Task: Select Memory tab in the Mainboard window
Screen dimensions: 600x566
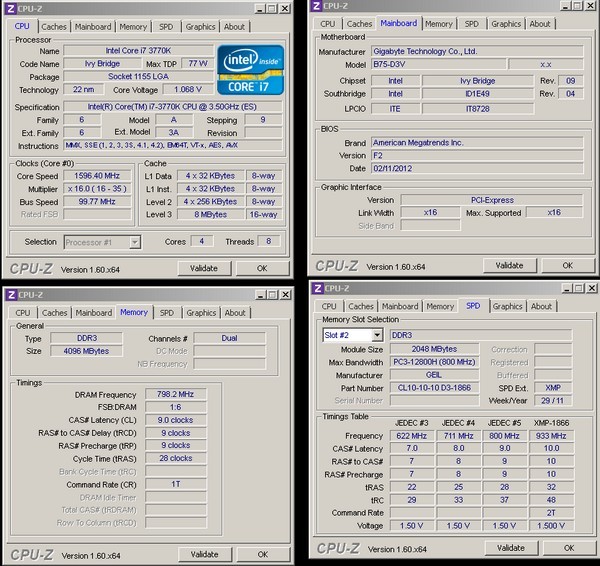Action: [439, 24]
